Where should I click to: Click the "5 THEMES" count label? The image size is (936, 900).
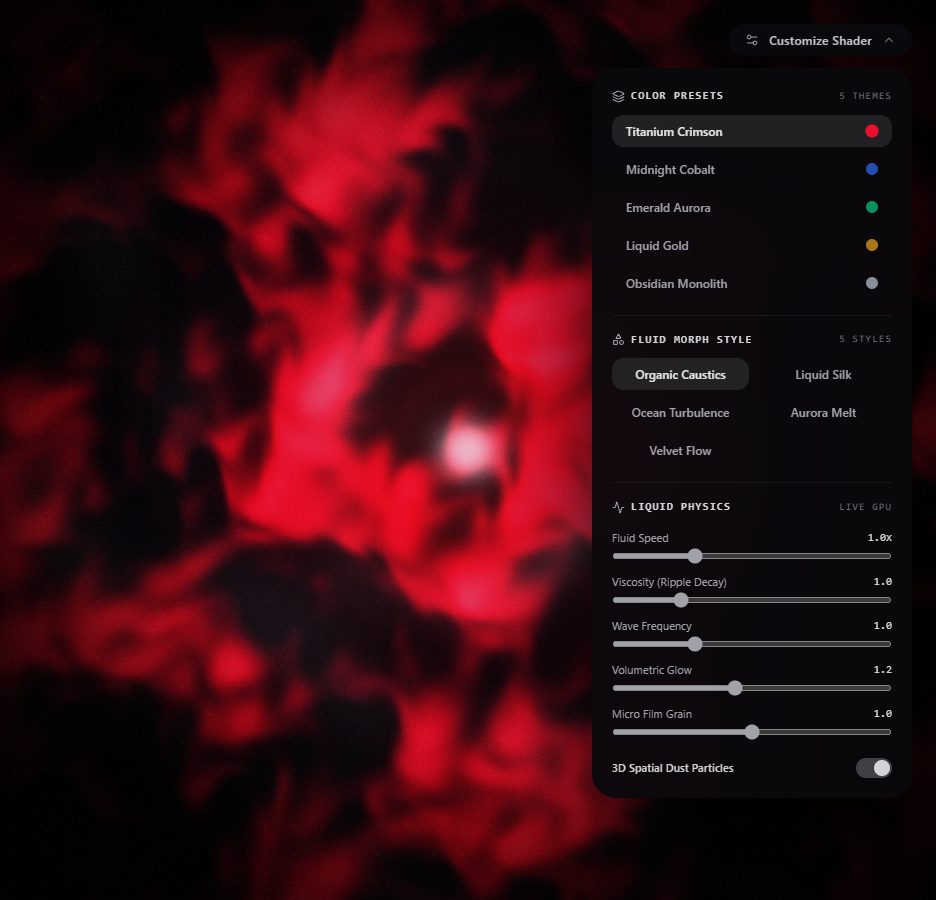click(x=865, y=96)
